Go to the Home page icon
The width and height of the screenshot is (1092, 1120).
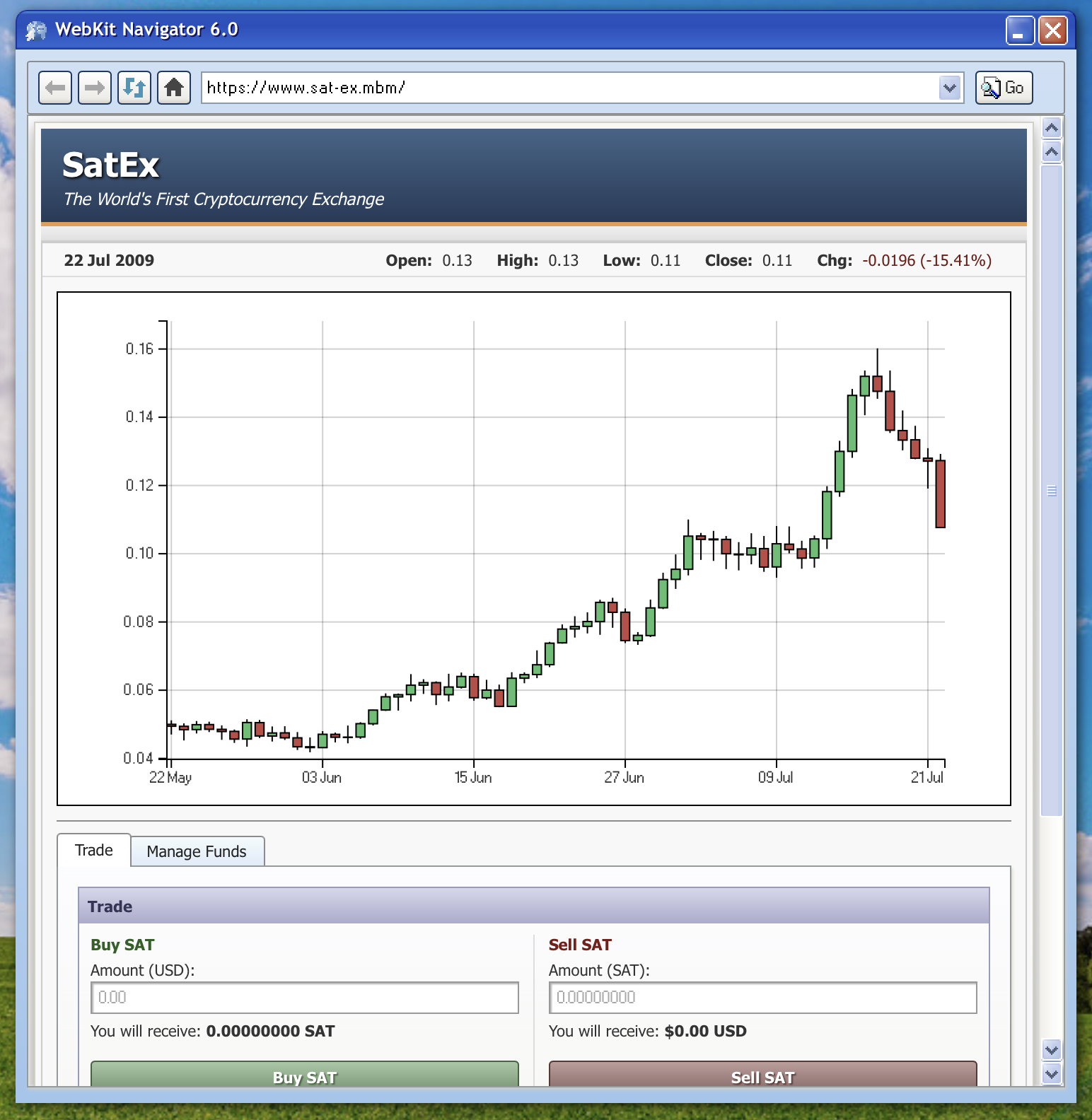[174, 88]
